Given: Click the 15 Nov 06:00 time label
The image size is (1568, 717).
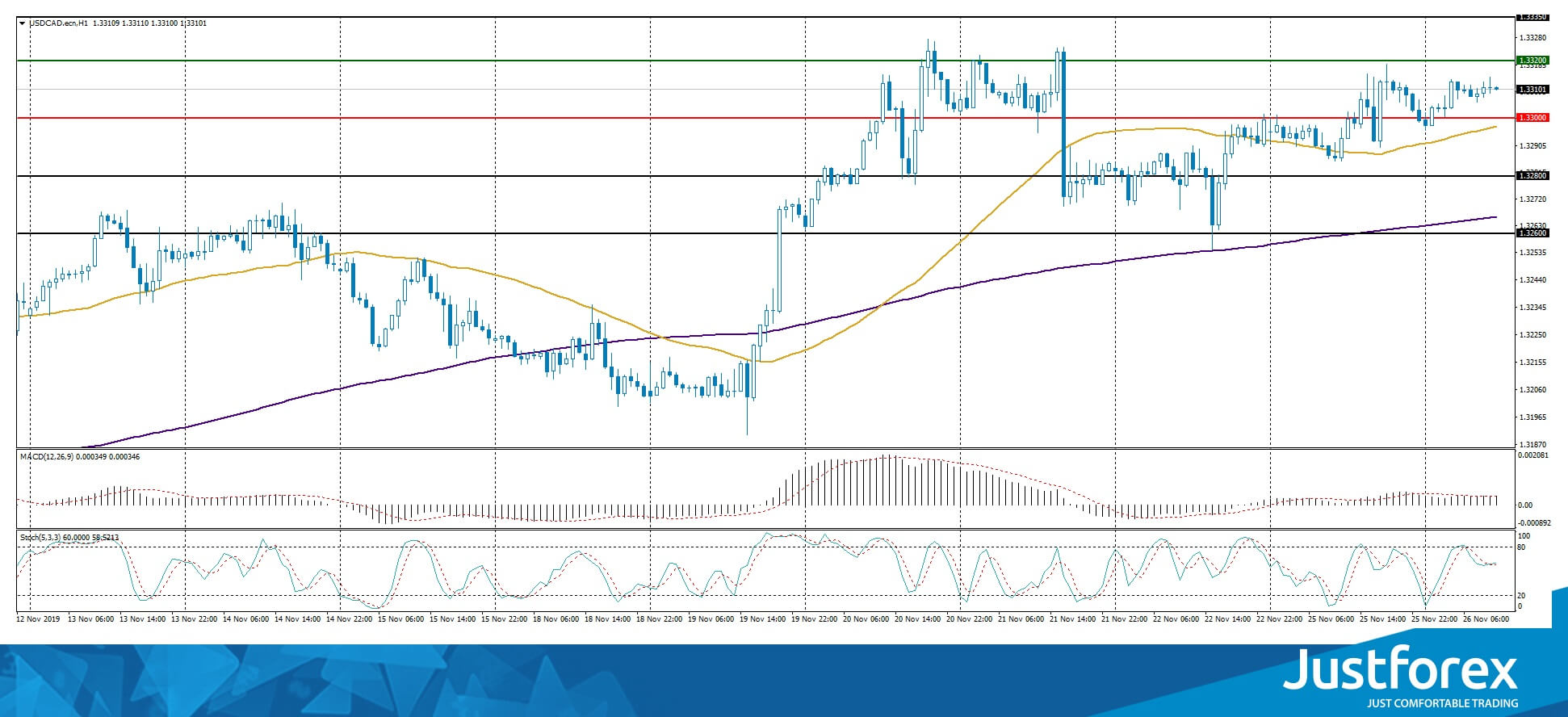Looking at the screenshot, I should [x=401, y=618].
